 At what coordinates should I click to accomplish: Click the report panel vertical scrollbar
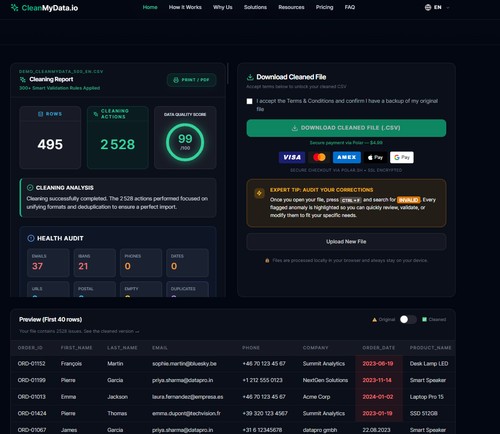(x=228, y=74)
